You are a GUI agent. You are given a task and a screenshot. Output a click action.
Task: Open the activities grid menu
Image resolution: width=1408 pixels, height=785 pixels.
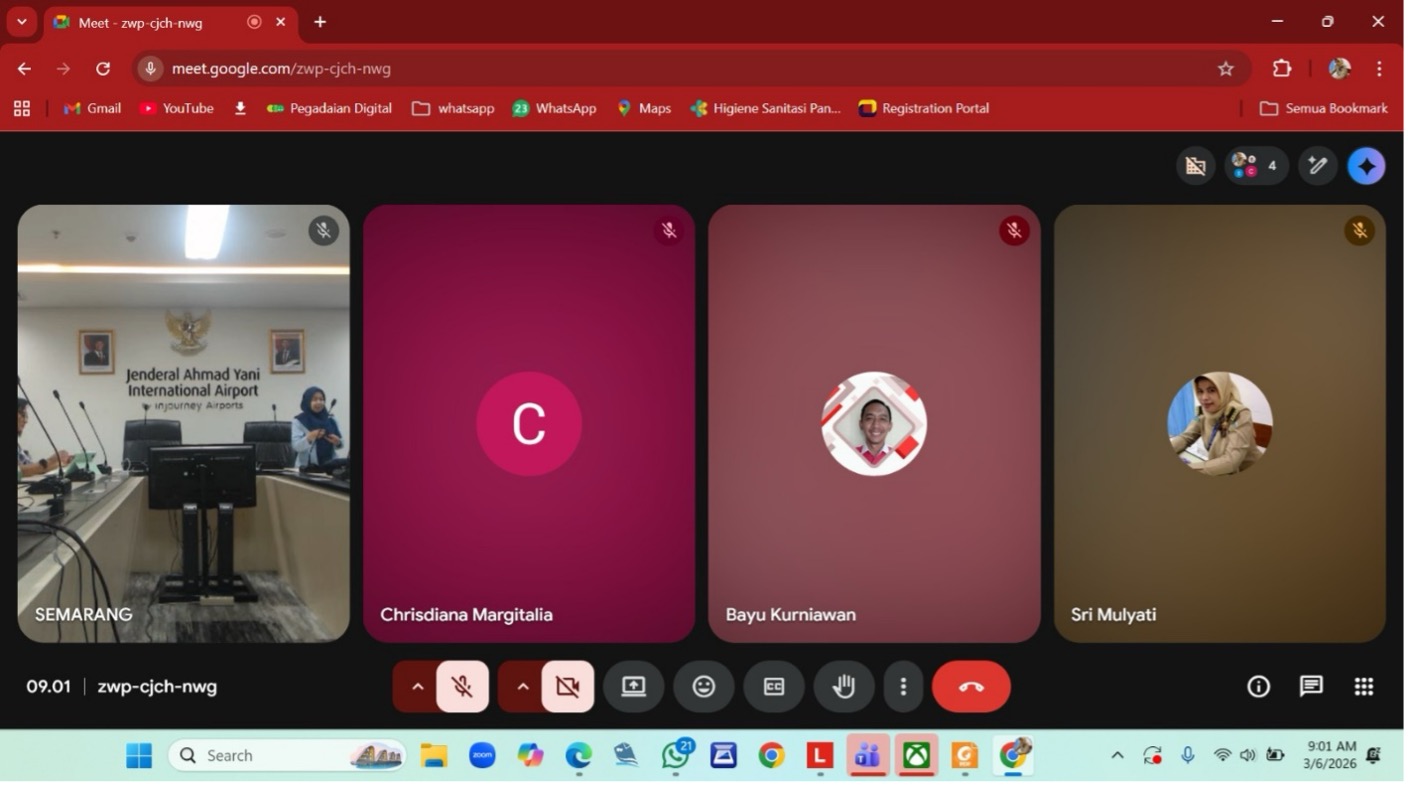(x=1363, y=687)
